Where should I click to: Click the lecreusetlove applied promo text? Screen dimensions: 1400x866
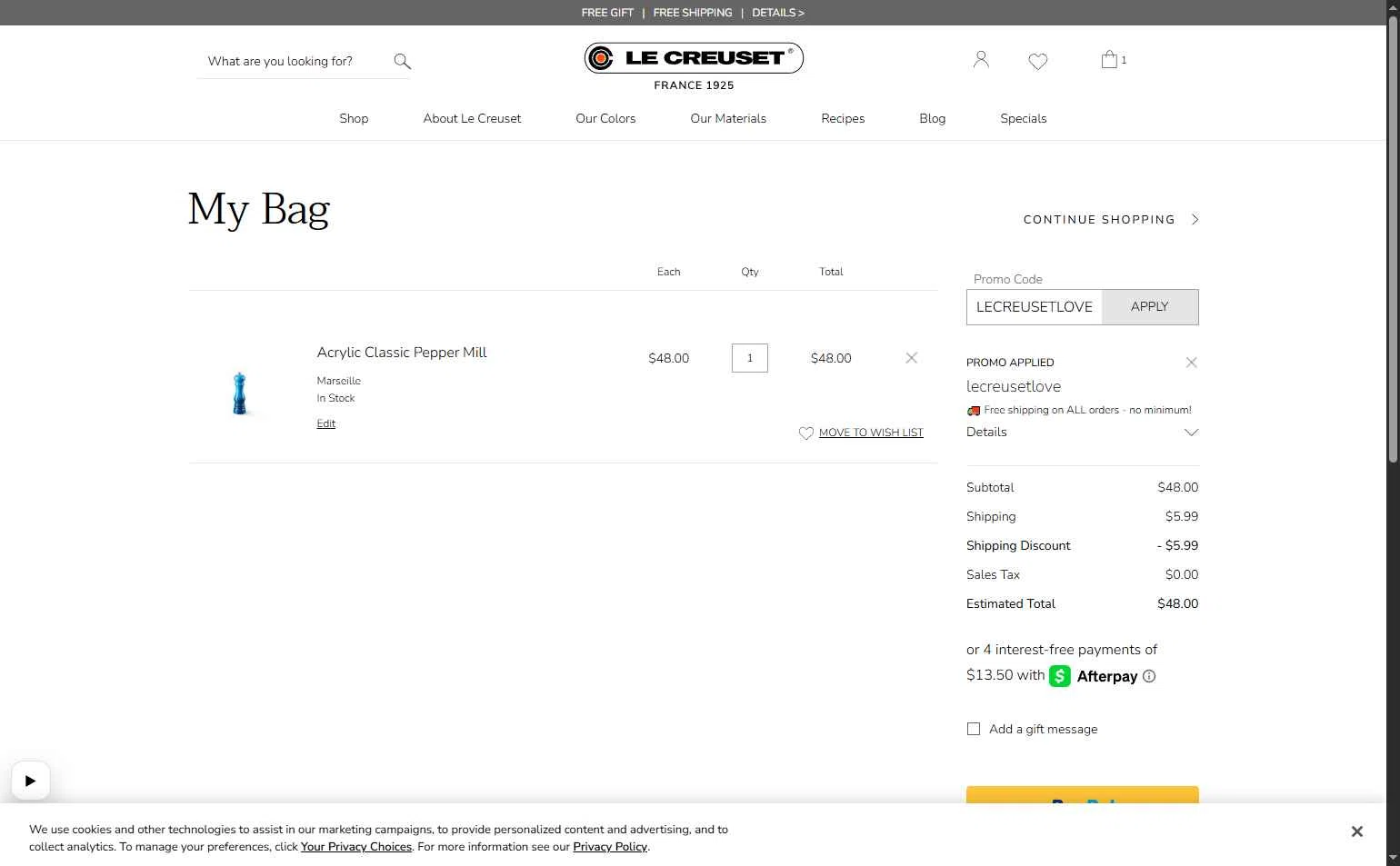click(1014, 386)
